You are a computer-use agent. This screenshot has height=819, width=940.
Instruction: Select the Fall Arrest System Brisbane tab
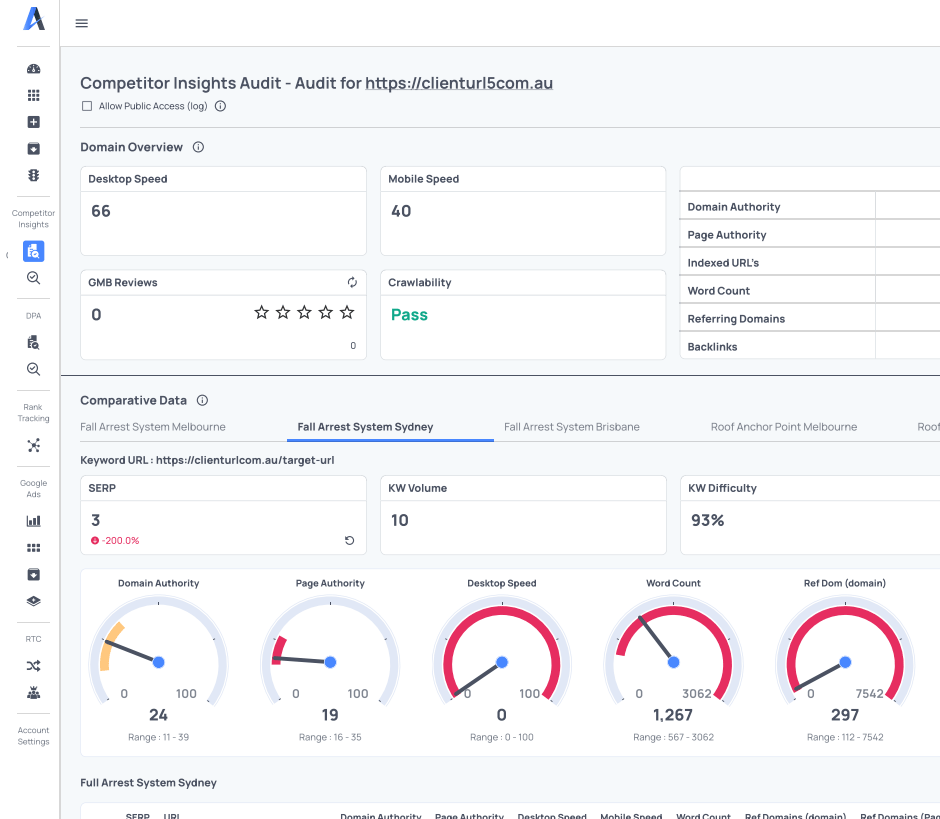pyautogui.click(x=571, y=427)
